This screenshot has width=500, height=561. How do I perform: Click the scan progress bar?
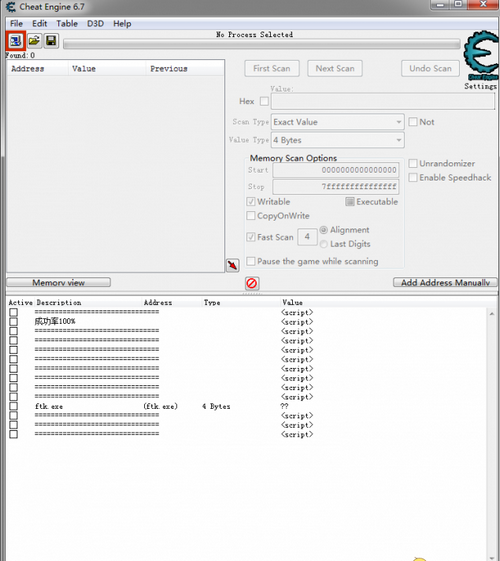pyautogui.click(x=262, y=44)
